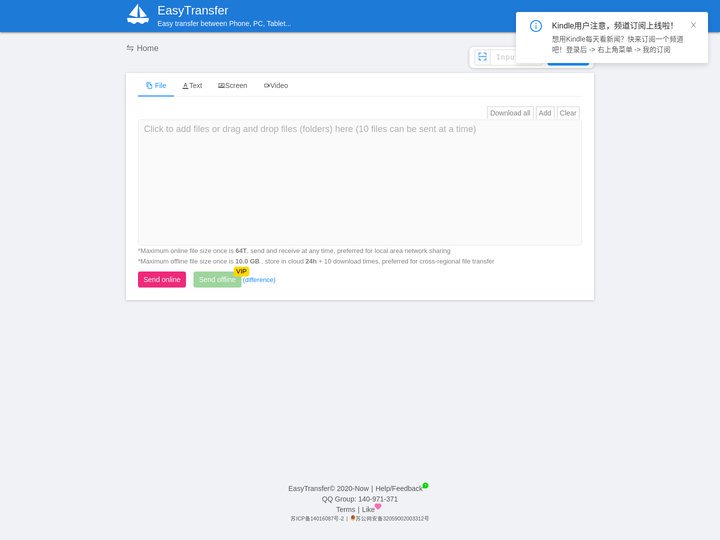Open the Terms link in footer

click(x=345, y=510)
